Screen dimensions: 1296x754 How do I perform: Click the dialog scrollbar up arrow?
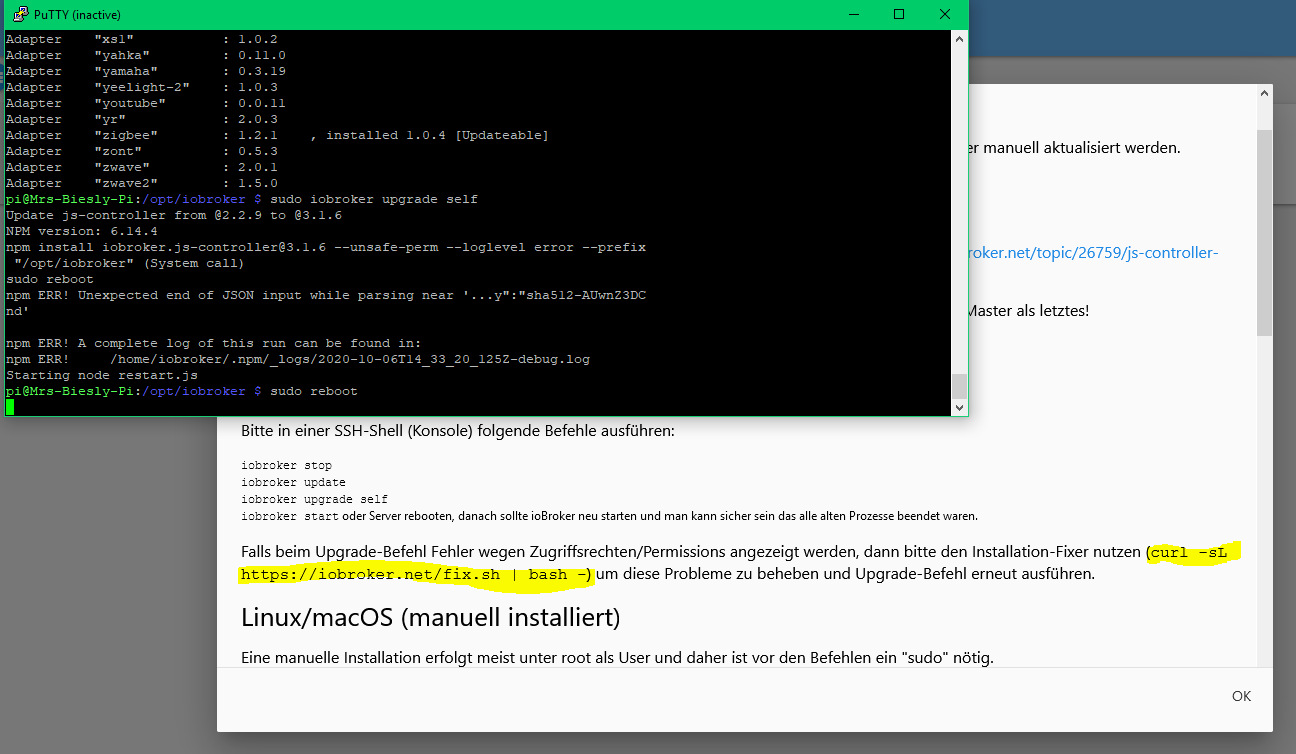pos(1265,94)
